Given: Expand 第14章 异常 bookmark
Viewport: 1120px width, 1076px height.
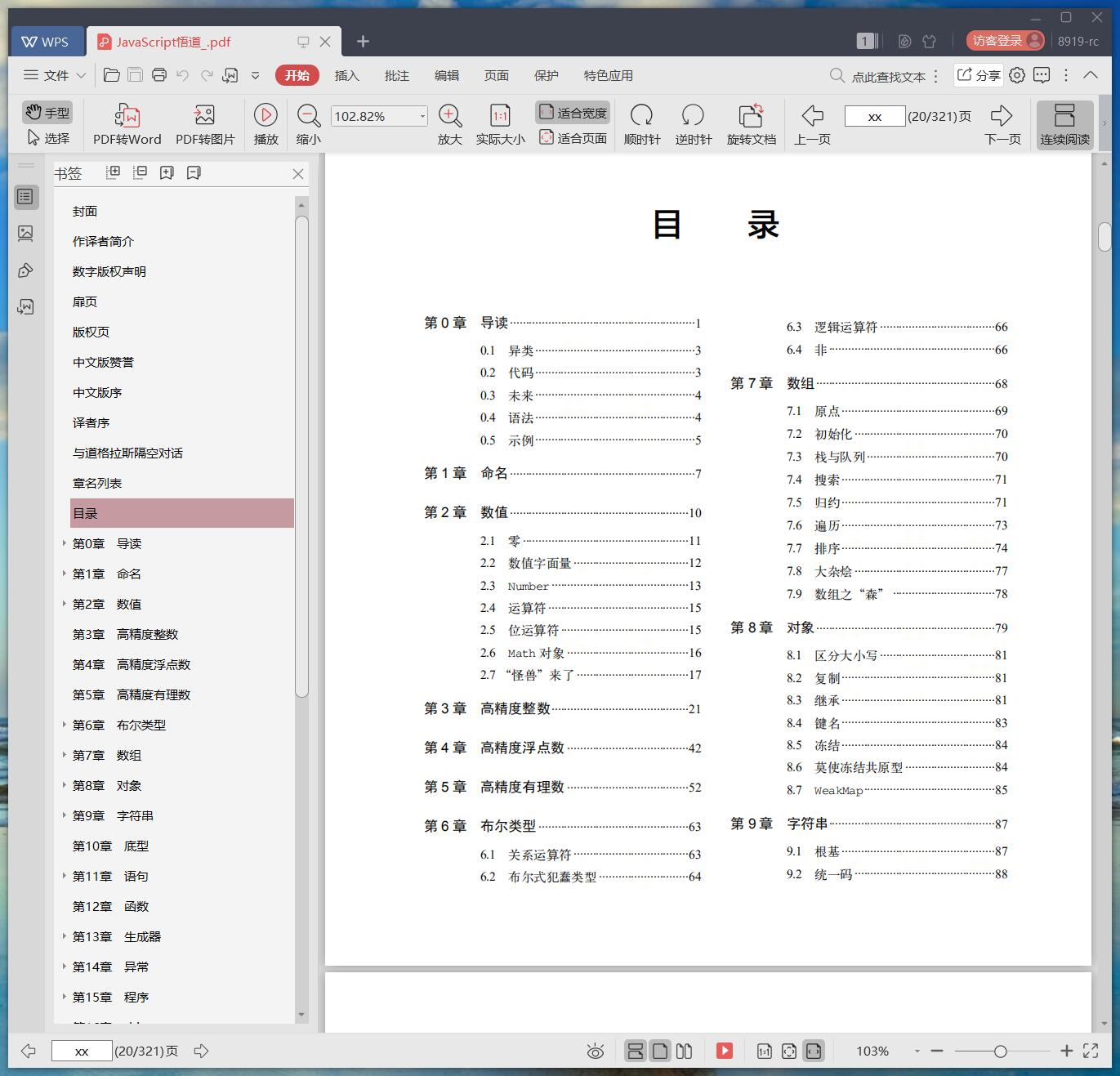Looking at the screenshot, I should tap(65, 966).
